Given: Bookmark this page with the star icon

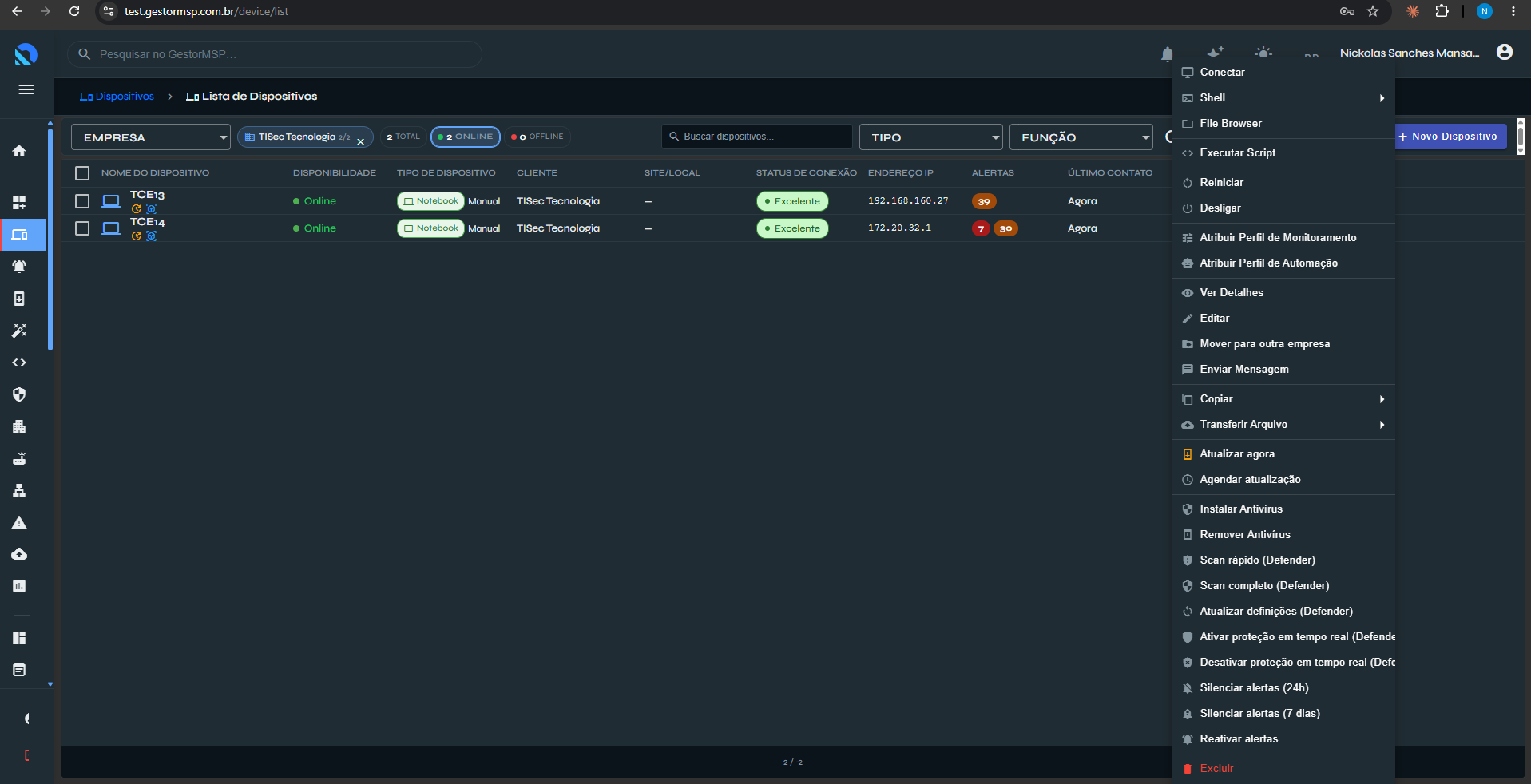Looking at the screenshot, I should 1373,11.
